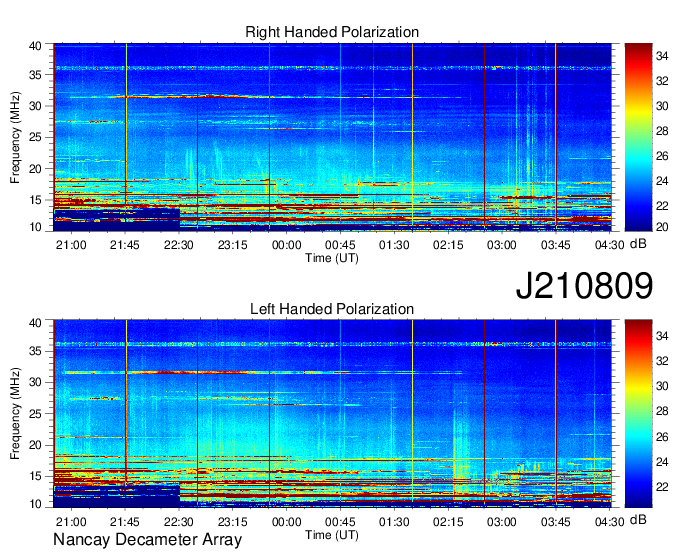Click the 30 MHz tick of Left Handed plot
Viewport: 680px width, 552px height.
pos(35,382)
